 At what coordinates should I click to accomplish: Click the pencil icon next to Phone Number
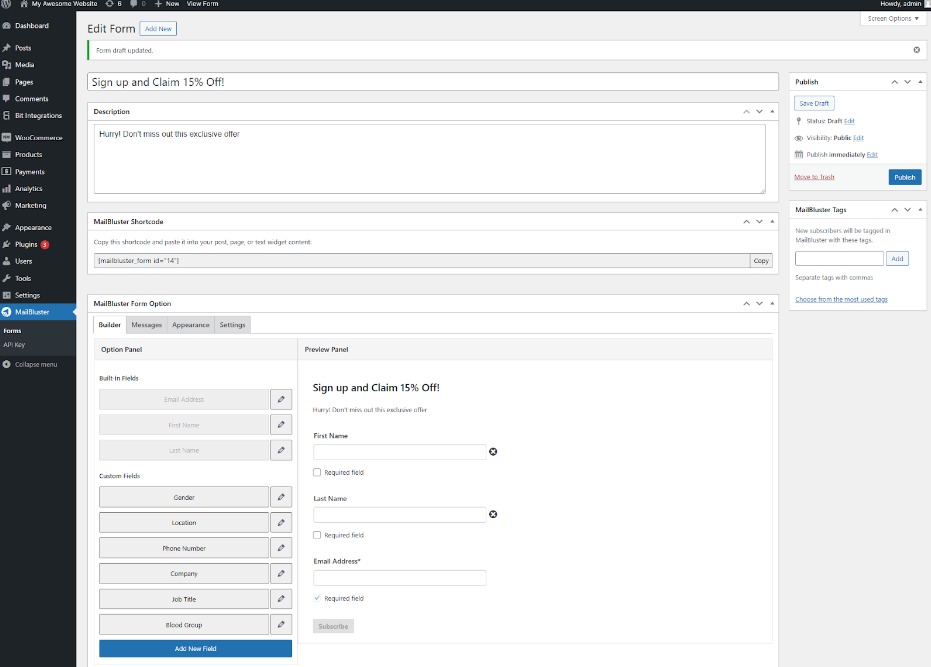click(x=281, y=548)
